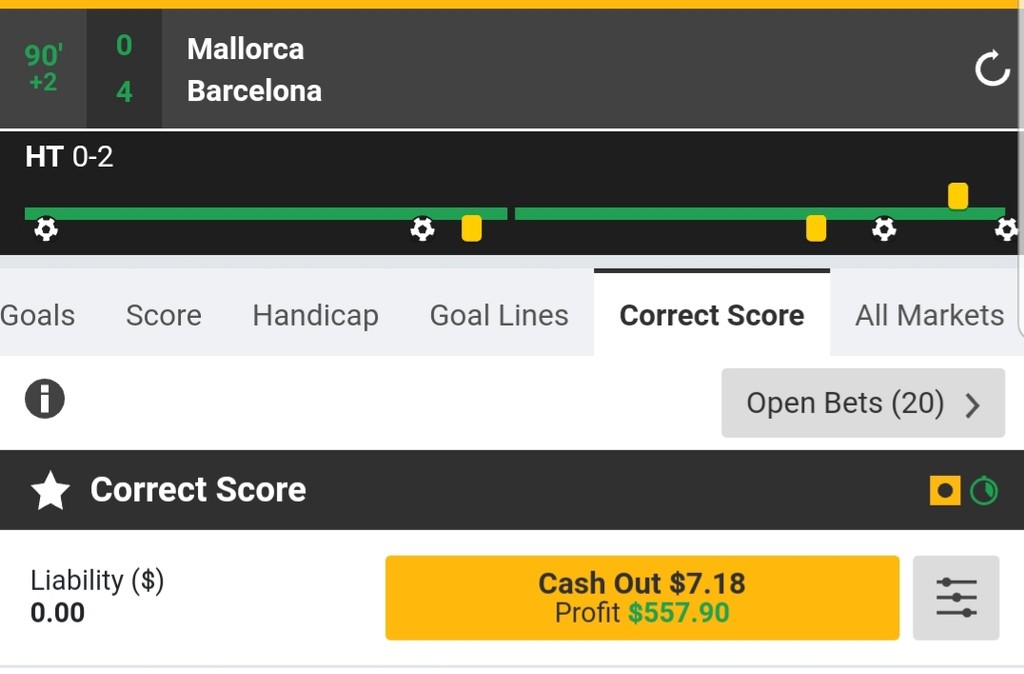Expand Open Bets (20) list
The height and width of the screenshot is (674, 1024).
pos(862,403)
